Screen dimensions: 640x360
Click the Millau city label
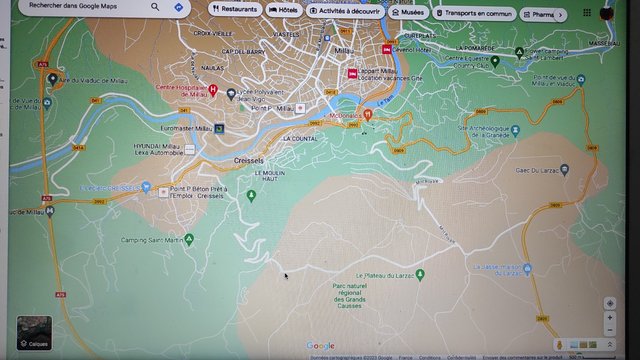coord(344,51)
